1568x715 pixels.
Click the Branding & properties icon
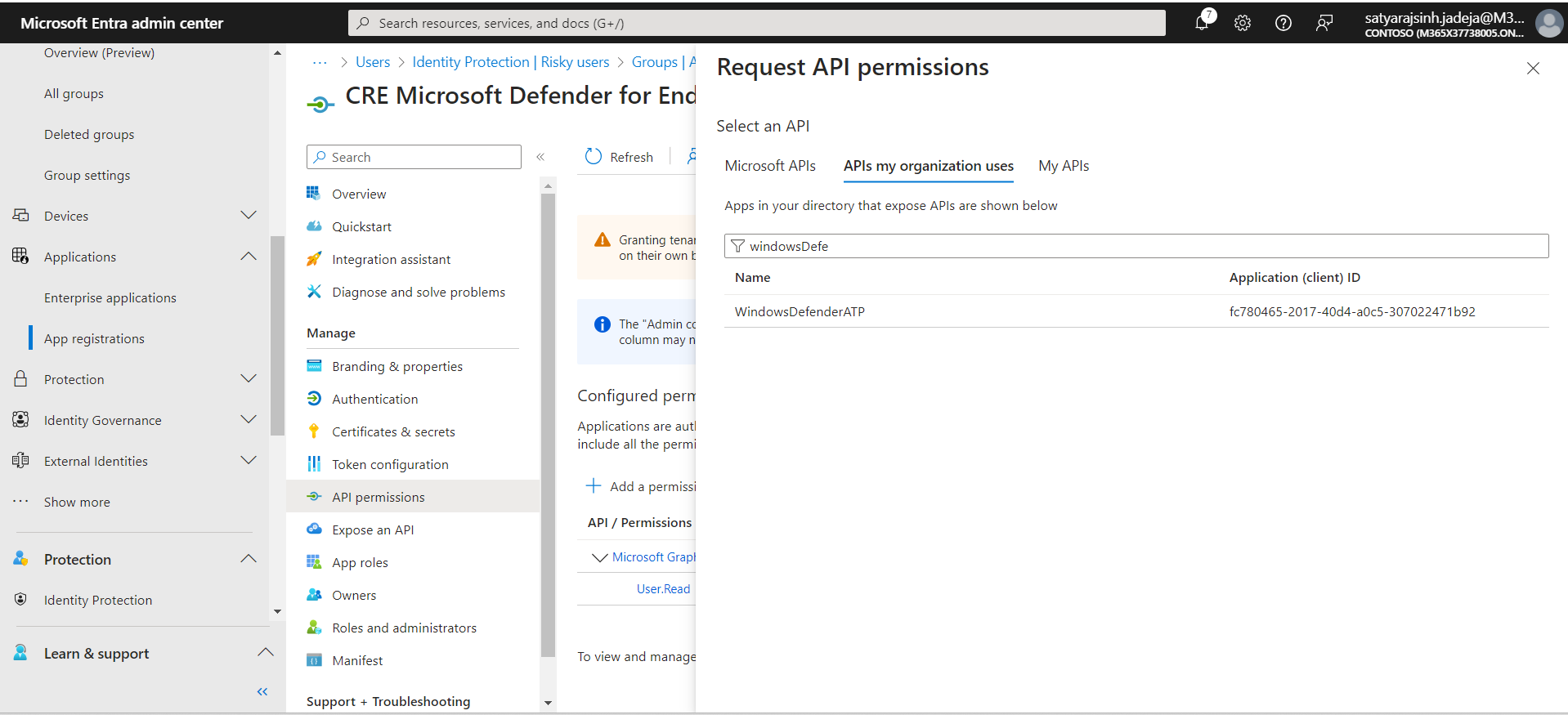pos(314,365)
